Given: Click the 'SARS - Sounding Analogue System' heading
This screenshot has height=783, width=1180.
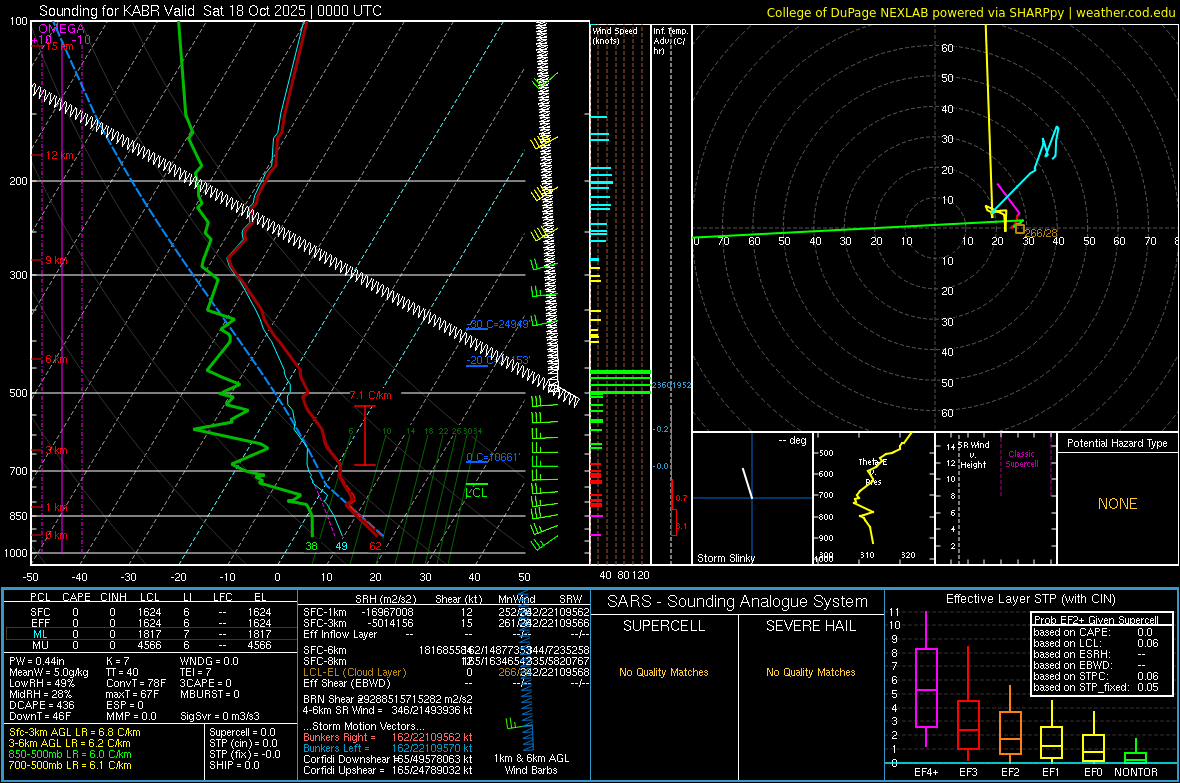Looking at the screenshot, I should coord(738,602).
